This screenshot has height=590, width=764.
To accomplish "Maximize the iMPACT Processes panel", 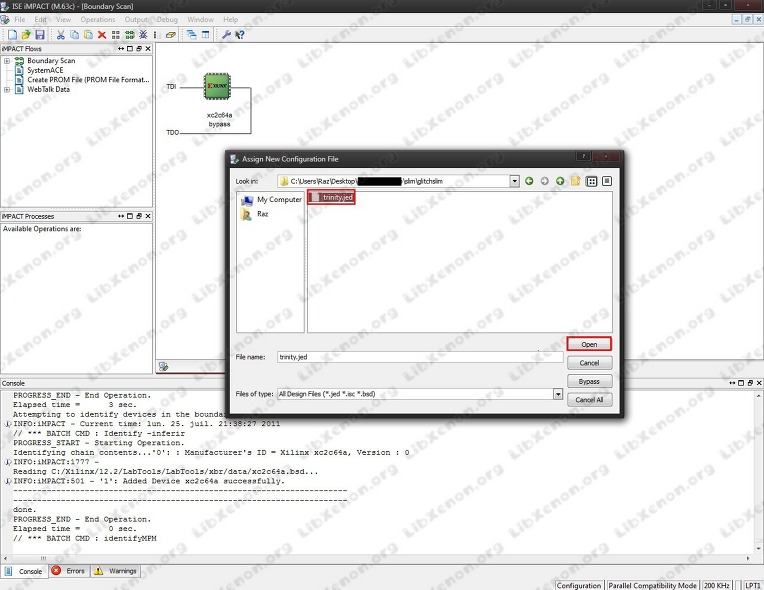I will [x=130, y=216].
